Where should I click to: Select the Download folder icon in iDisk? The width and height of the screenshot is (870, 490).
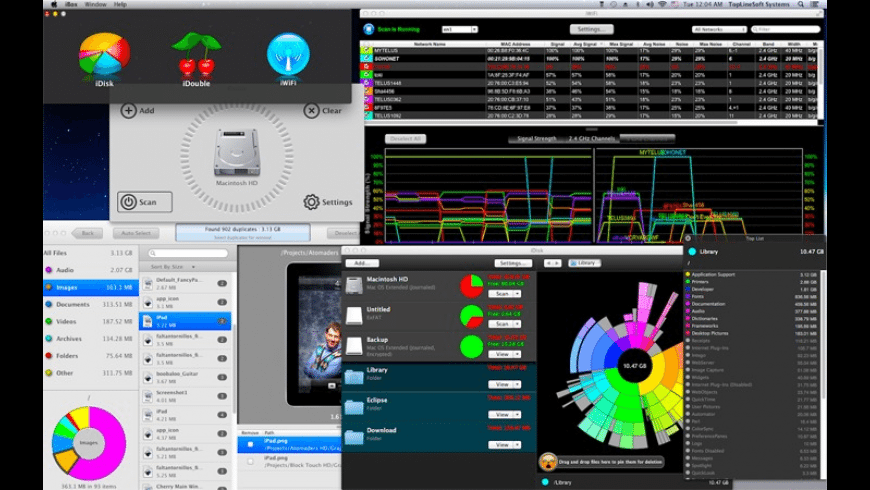[354, 437]
